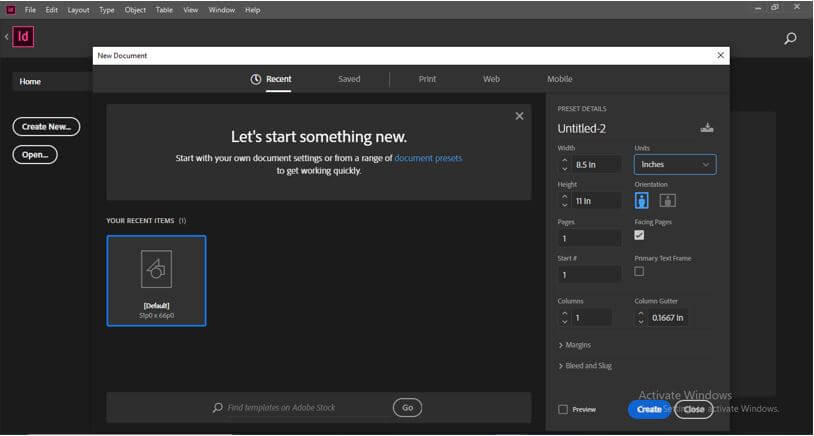Switch to the Print tab
Image resolution: width=814 pixels, height=436 pixels.
click(x=427, y=79)
